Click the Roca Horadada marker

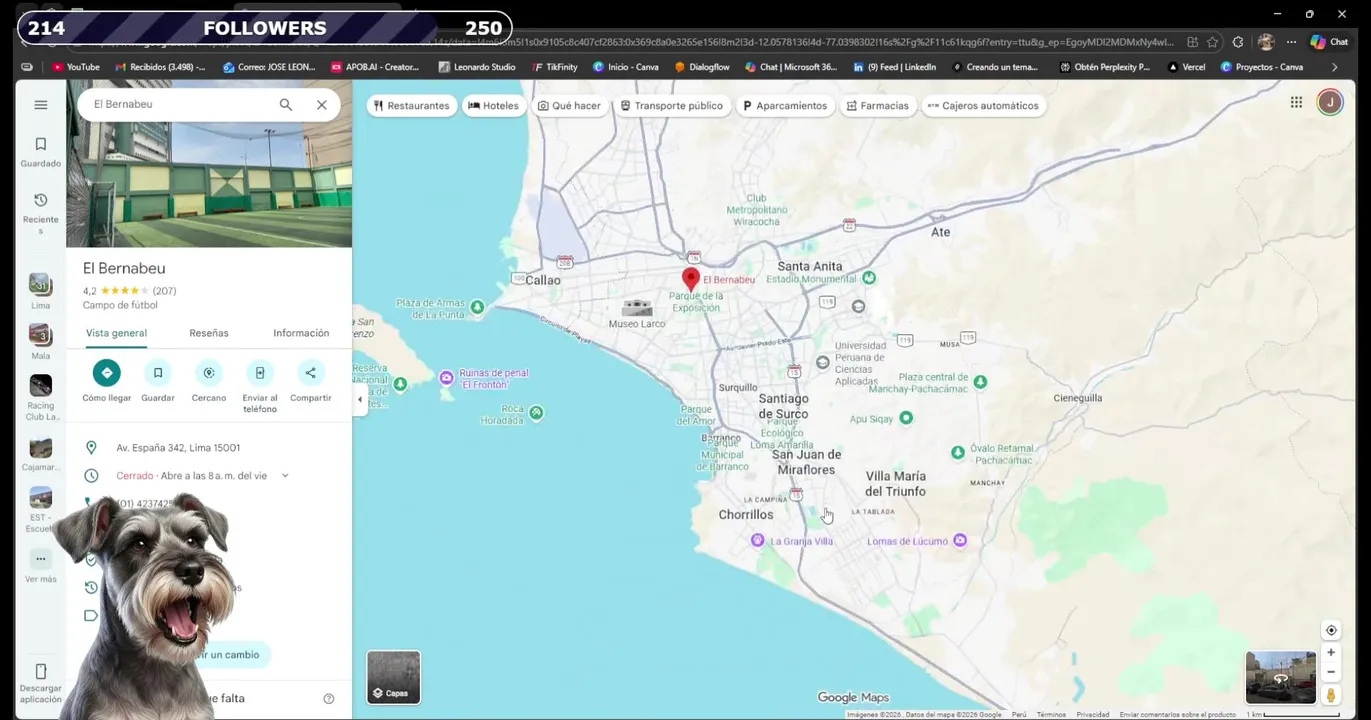pyautogui.click(x=537, y=412)
